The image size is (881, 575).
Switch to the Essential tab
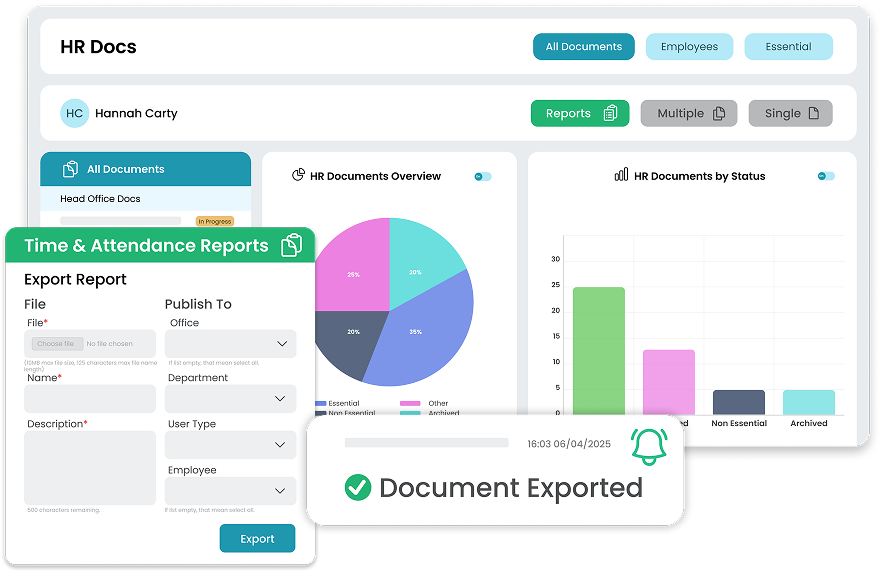pyautogui.click(x=788, y=47)
